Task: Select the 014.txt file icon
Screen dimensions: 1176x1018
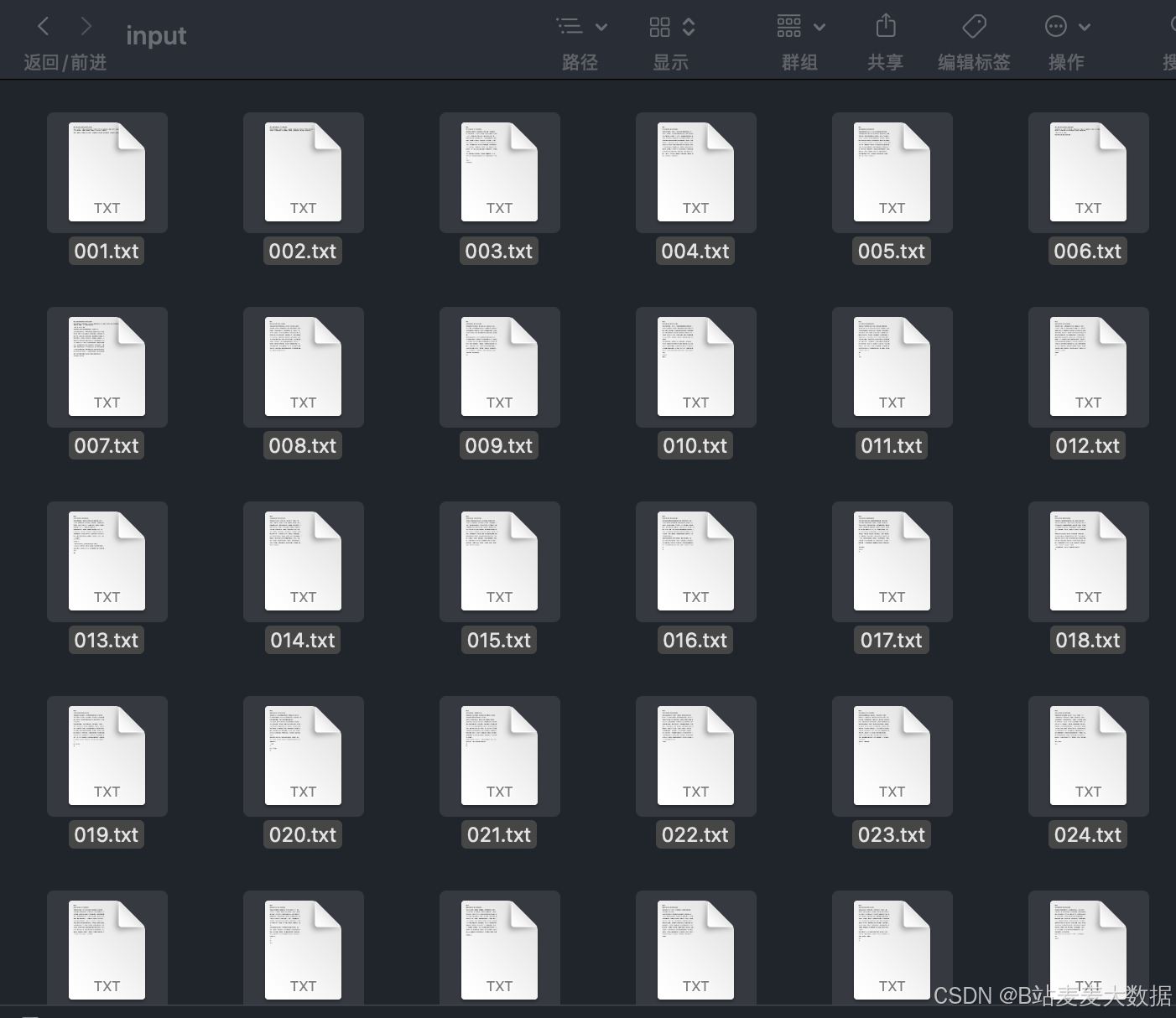Action: pos(304,561)
